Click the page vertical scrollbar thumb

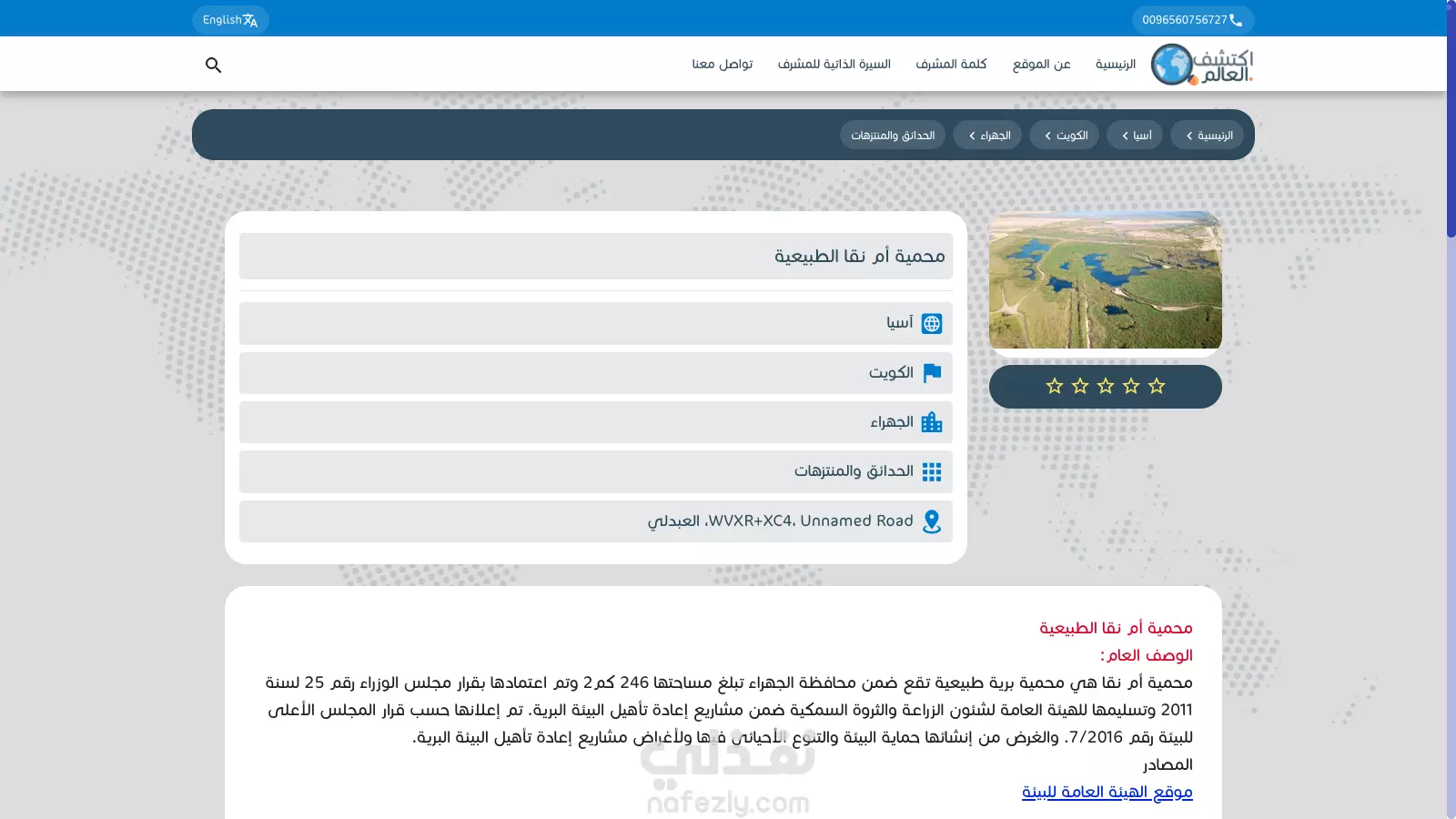pos(1451,118)
